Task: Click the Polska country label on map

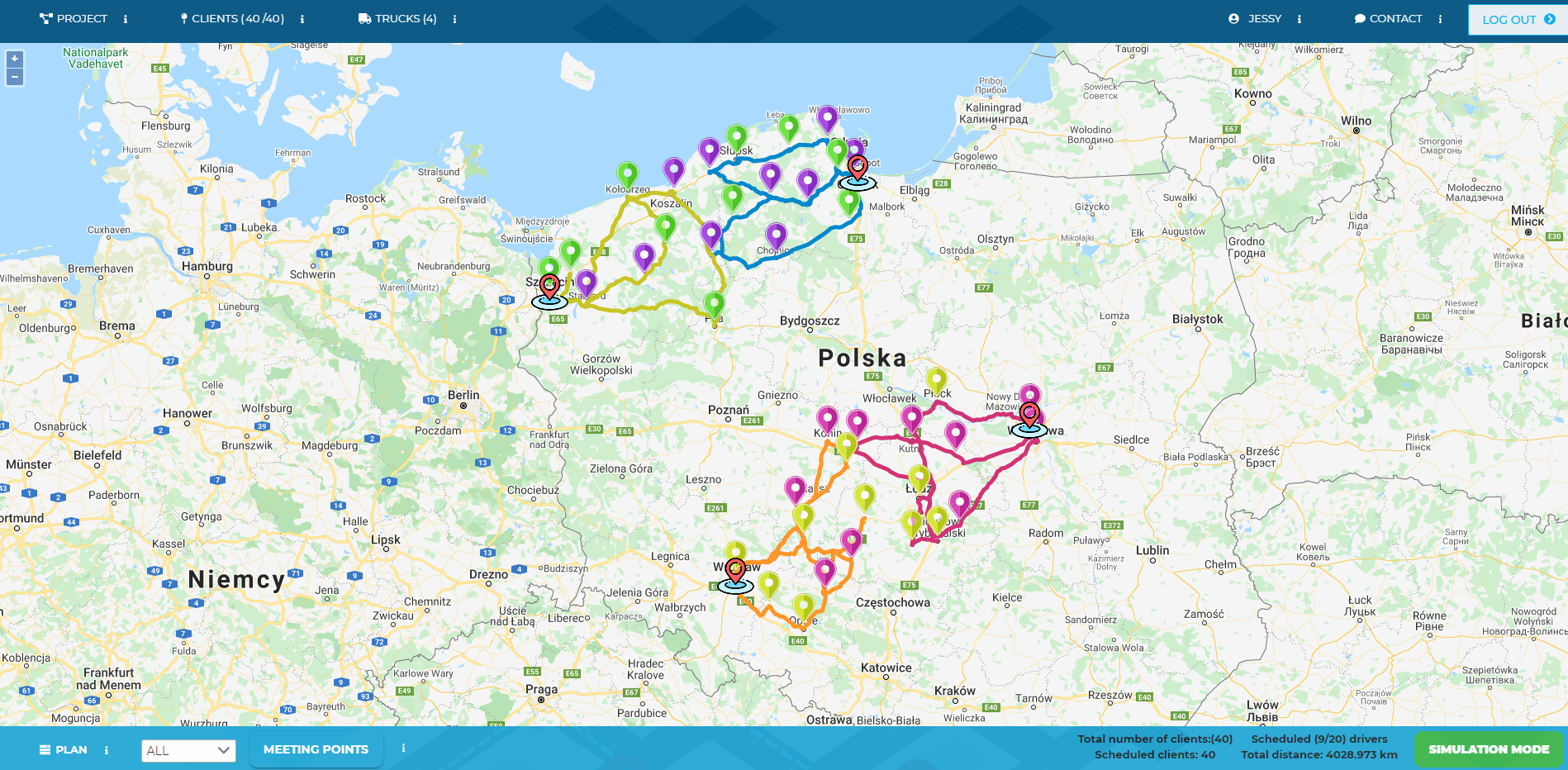Action: [x=862, y=358]
